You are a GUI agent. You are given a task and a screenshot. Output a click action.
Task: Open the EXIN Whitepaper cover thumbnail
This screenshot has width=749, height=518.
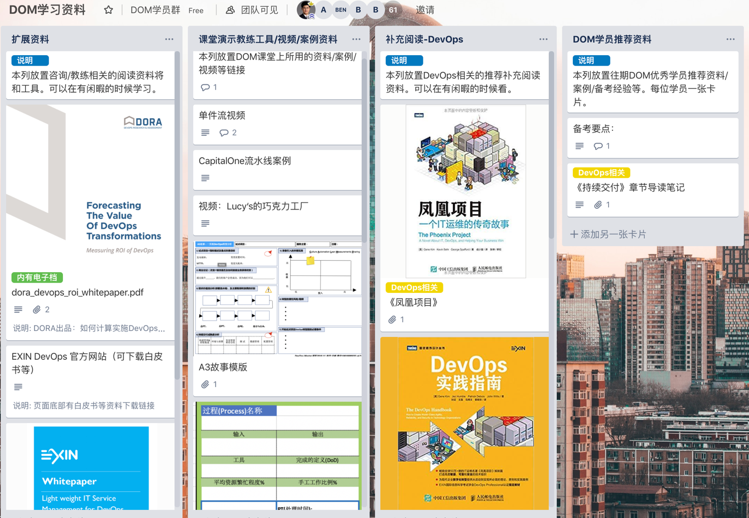point(91,468)
